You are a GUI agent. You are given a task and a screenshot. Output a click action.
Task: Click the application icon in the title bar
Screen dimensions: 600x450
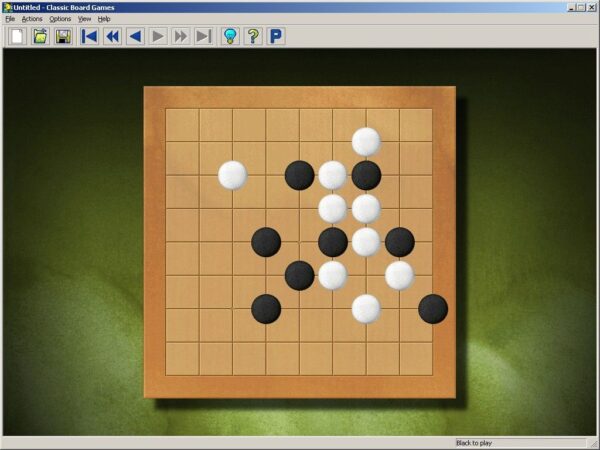[7, 6]
